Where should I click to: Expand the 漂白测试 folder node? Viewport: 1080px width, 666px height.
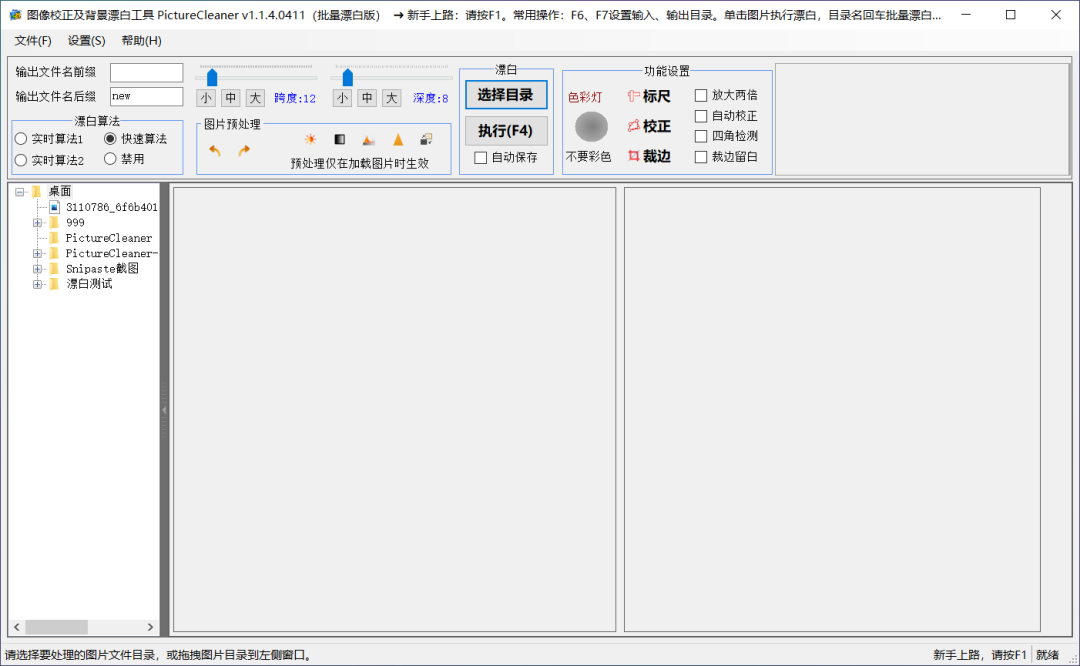[38, 284]
